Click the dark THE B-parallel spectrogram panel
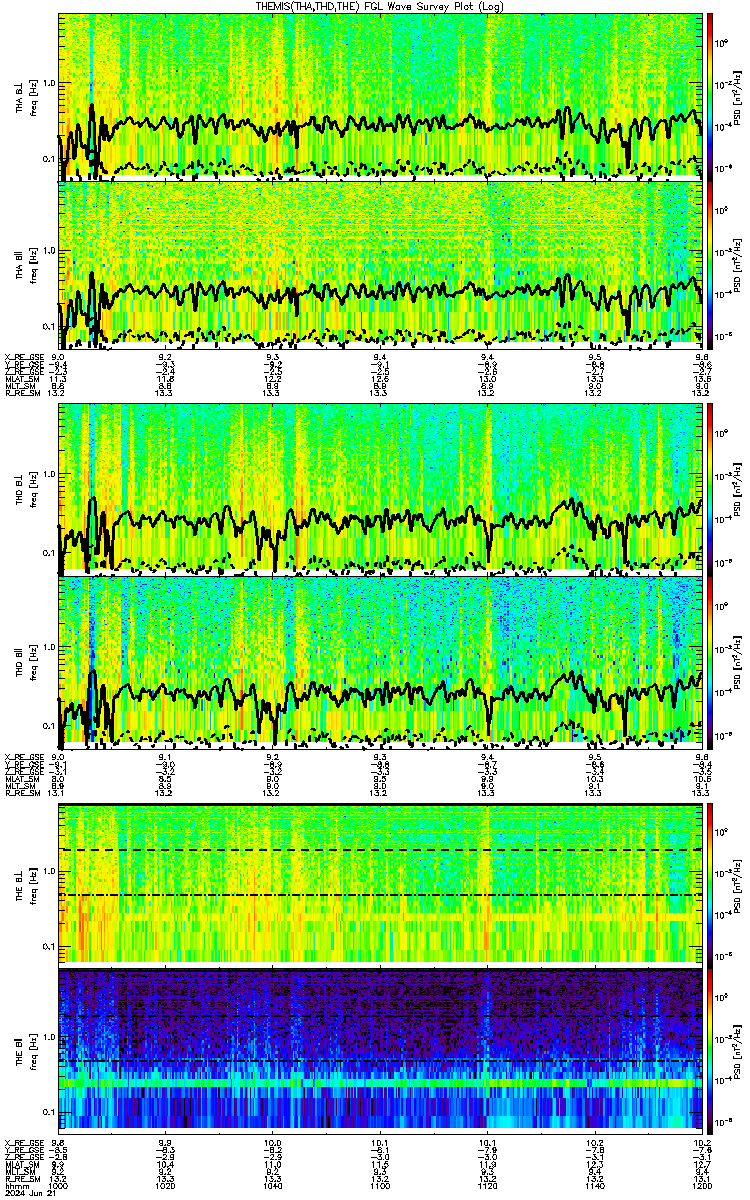Screen dimensions: 750x1200 point(381,1050)
